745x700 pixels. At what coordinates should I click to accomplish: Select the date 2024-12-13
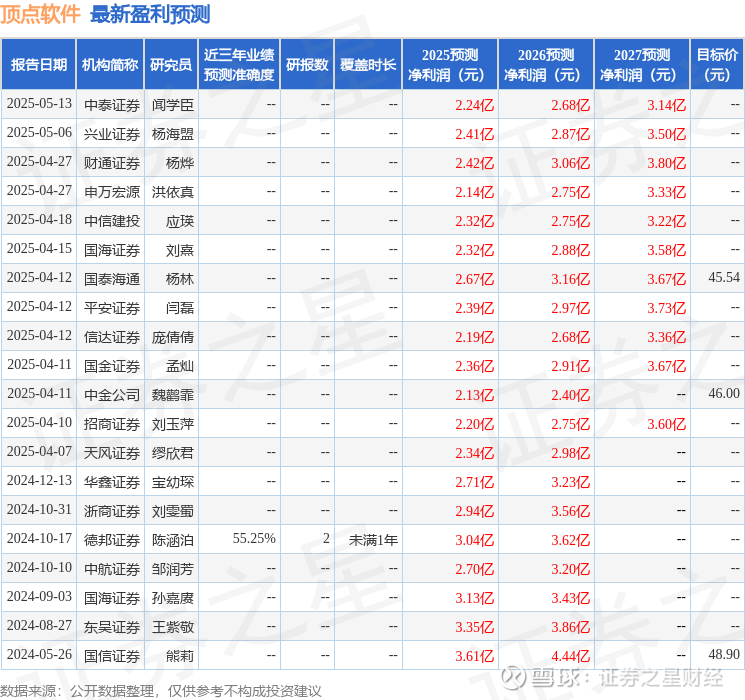click(39, 480)
